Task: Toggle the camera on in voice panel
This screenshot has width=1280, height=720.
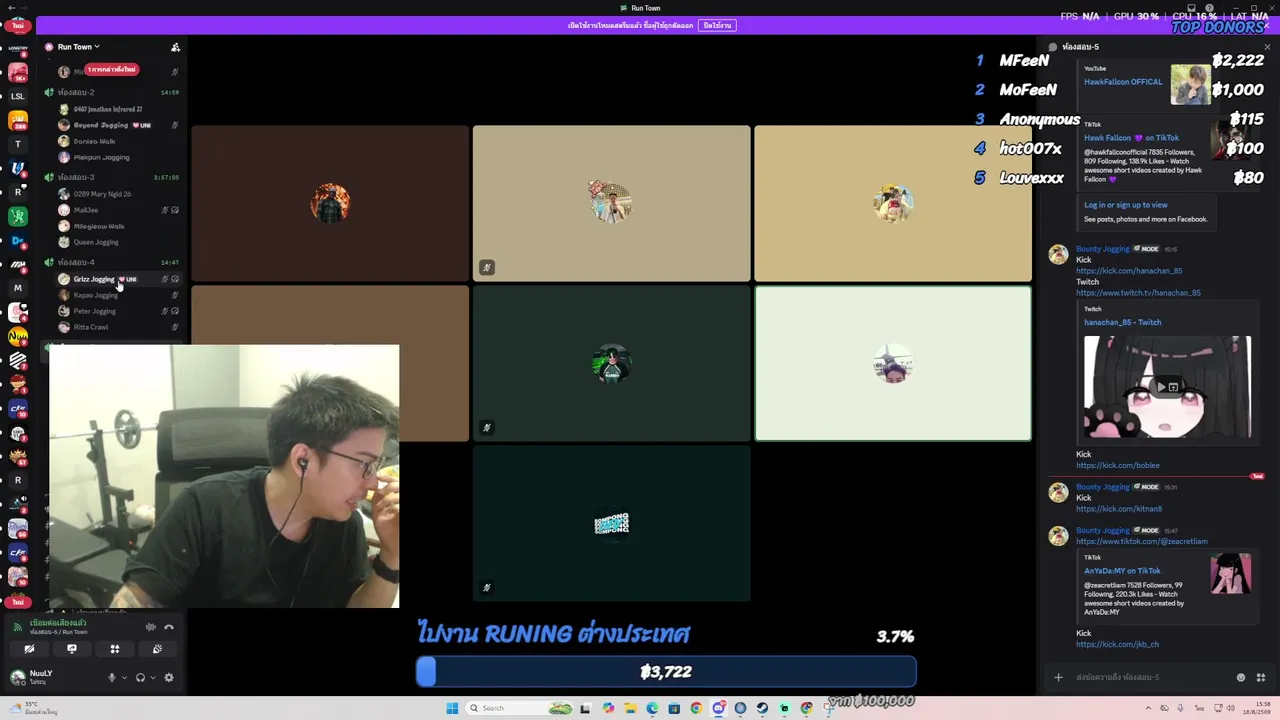Action: pos(29,649)
